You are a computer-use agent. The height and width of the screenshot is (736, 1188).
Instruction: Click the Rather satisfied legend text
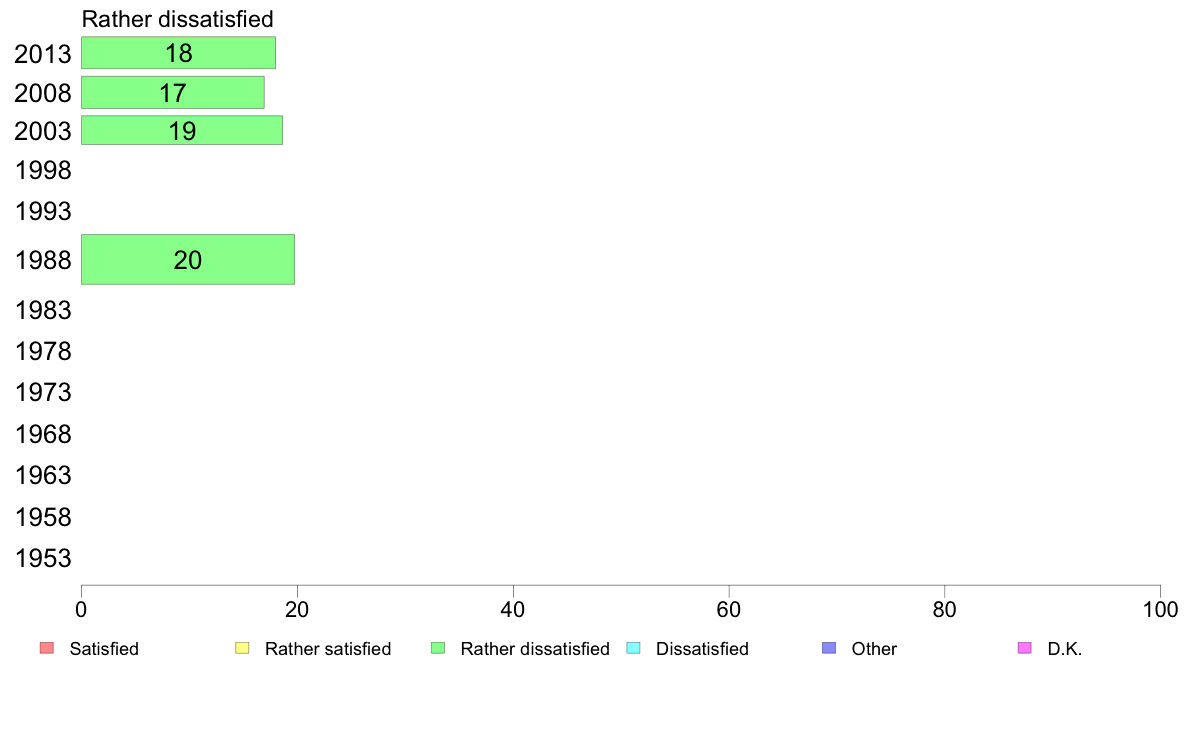[328, 649]
